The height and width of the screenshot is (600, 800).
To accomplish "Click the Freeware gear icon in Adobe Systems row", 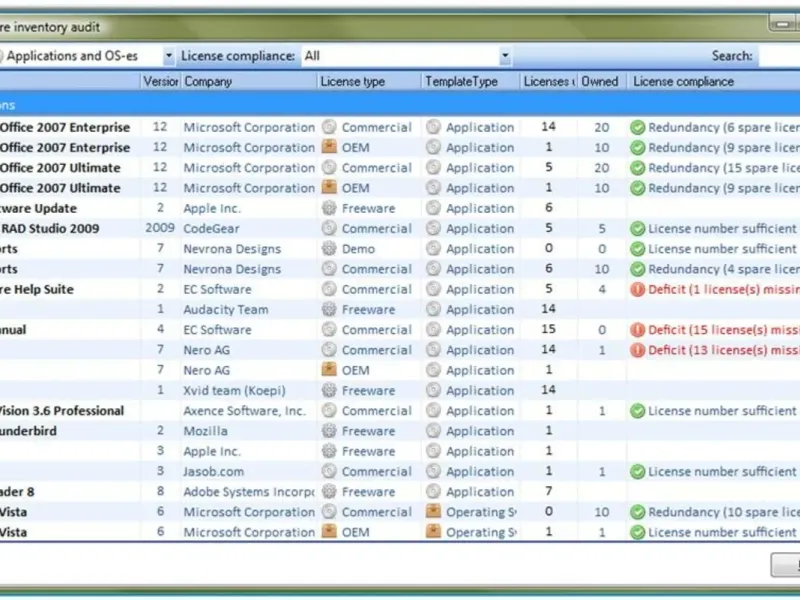I will (x=329, y=492).
